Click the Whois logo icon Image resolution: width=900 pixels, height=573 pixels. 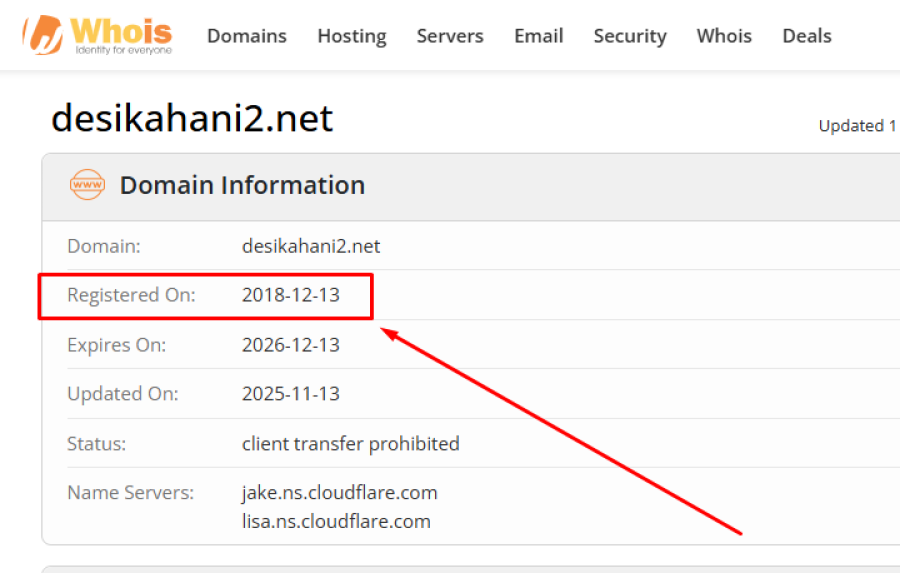(44, 34)
